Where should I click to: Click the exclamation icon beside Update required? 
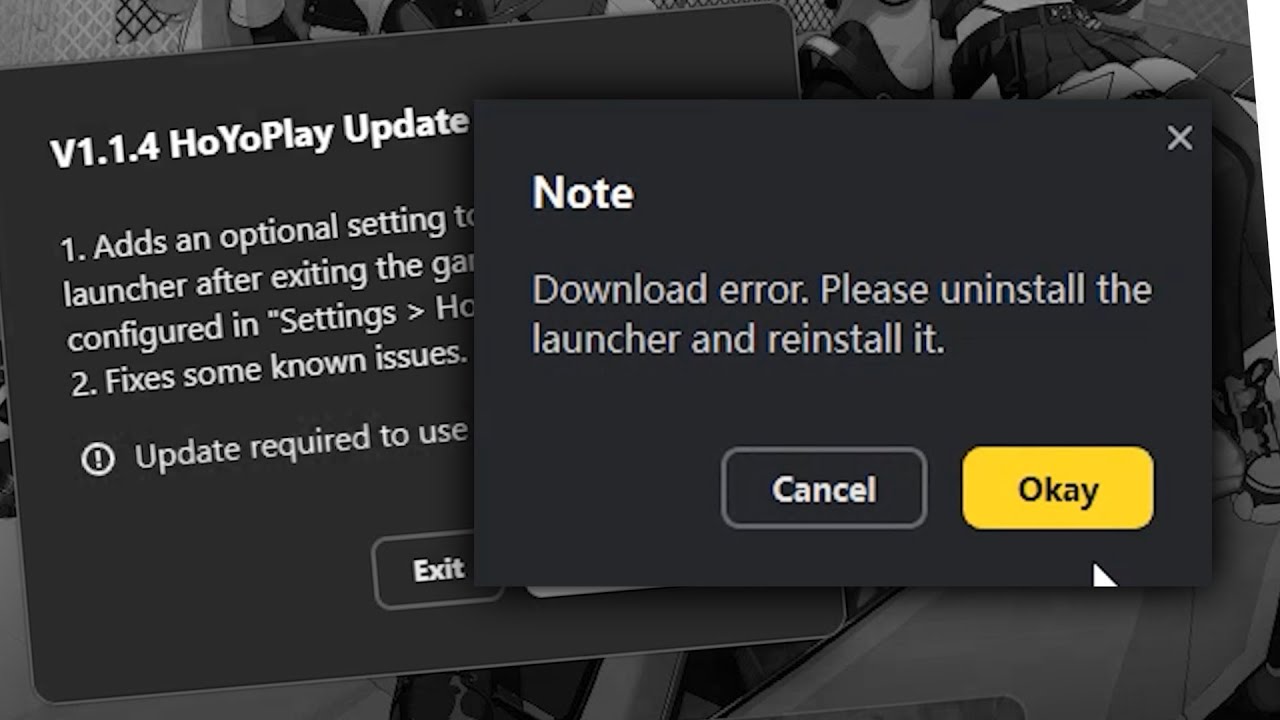[98, 459]
